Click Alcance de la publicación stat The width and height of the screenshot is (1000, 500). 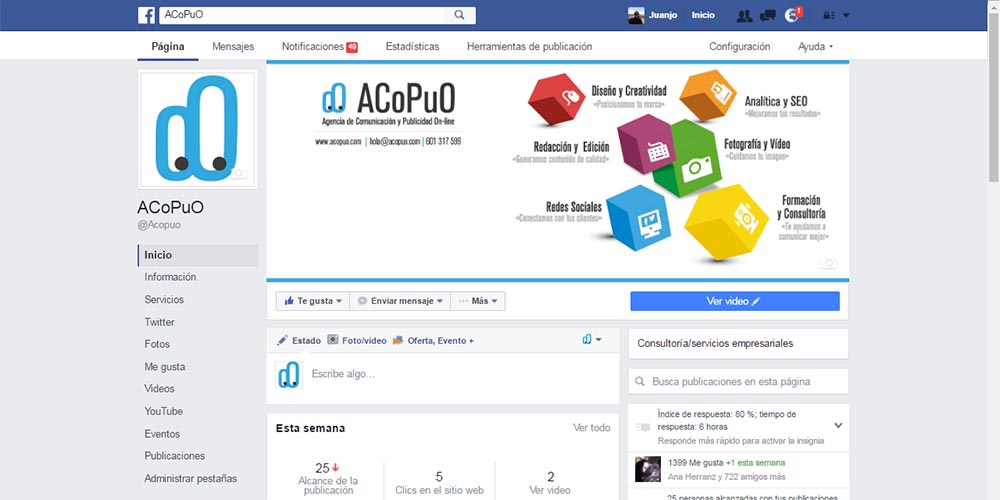[x=328, y=478]
